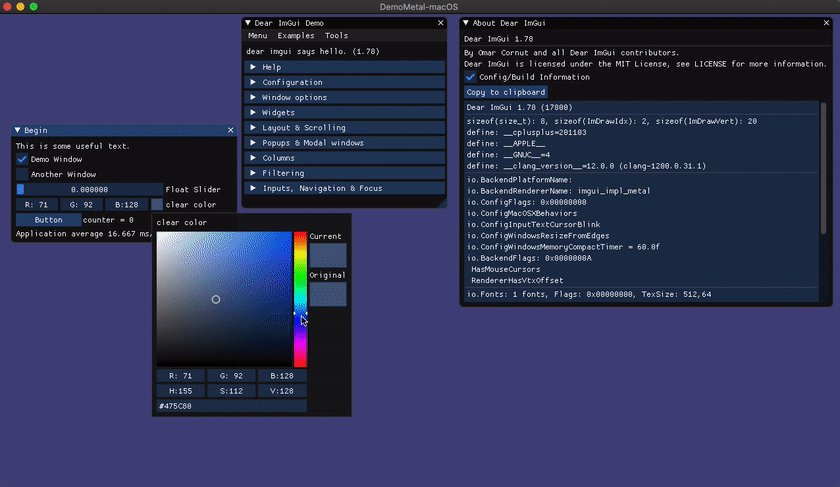Screen dimensions: 840x487
Task: Click the hue bar in color picker
Action: [300, 299]
